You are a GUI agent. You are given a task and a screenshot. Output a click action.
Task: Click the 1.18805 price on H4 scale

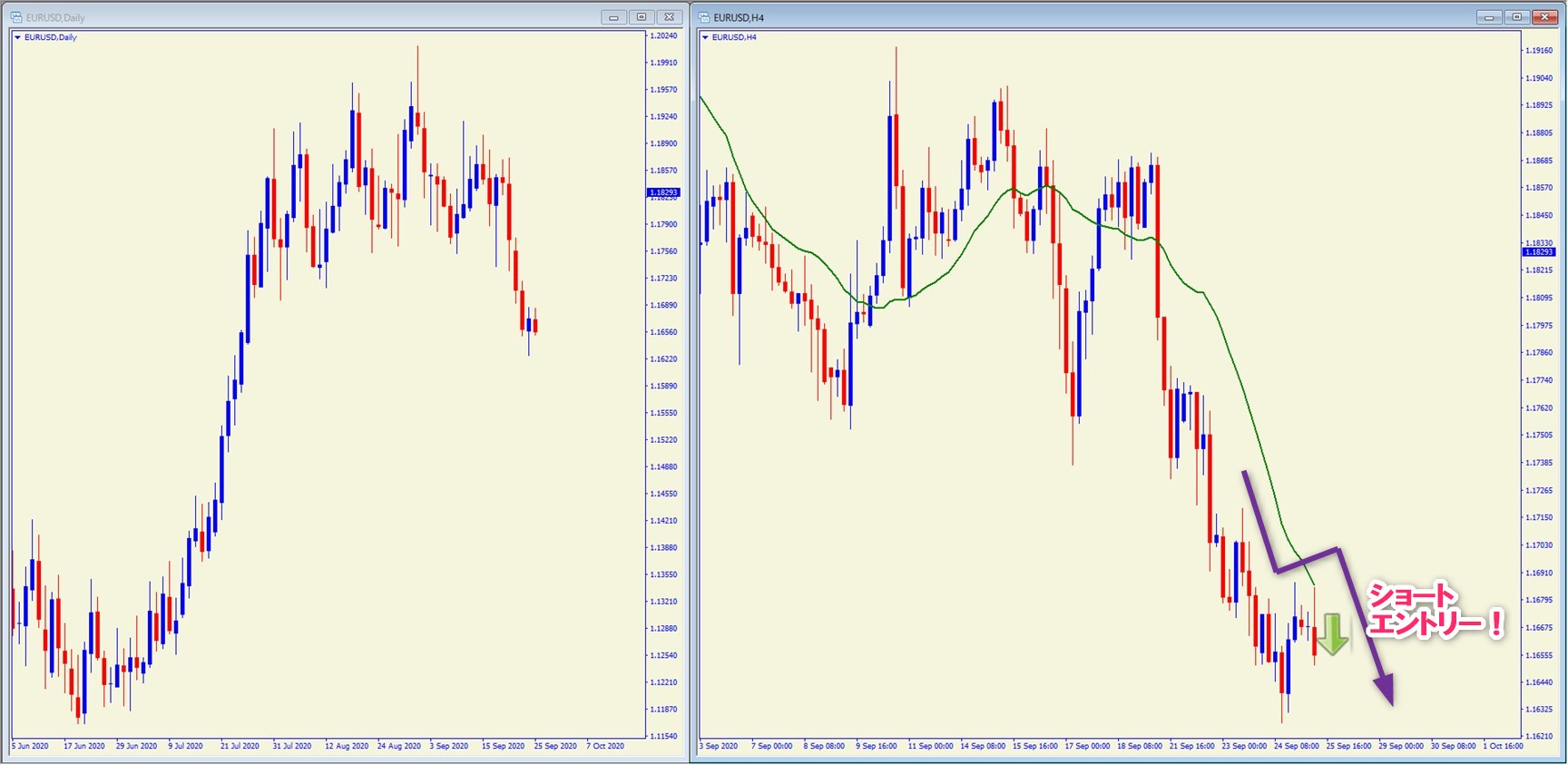tap(1539, 133)
